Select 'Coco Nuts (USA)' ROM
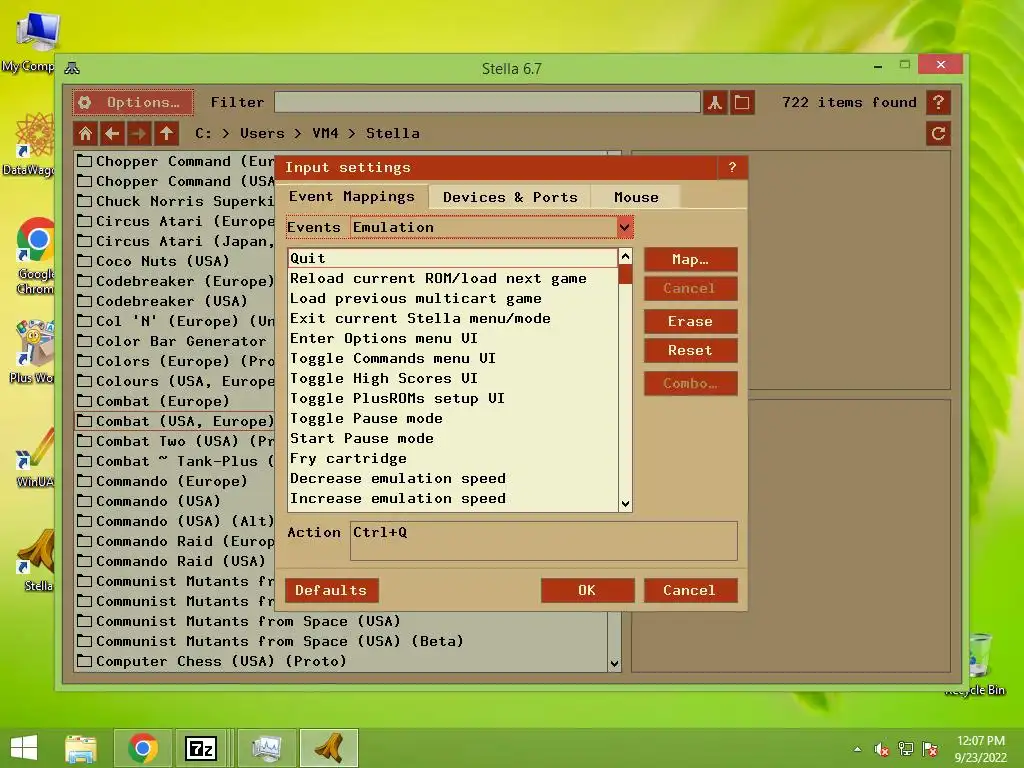 tap(175, 261)
